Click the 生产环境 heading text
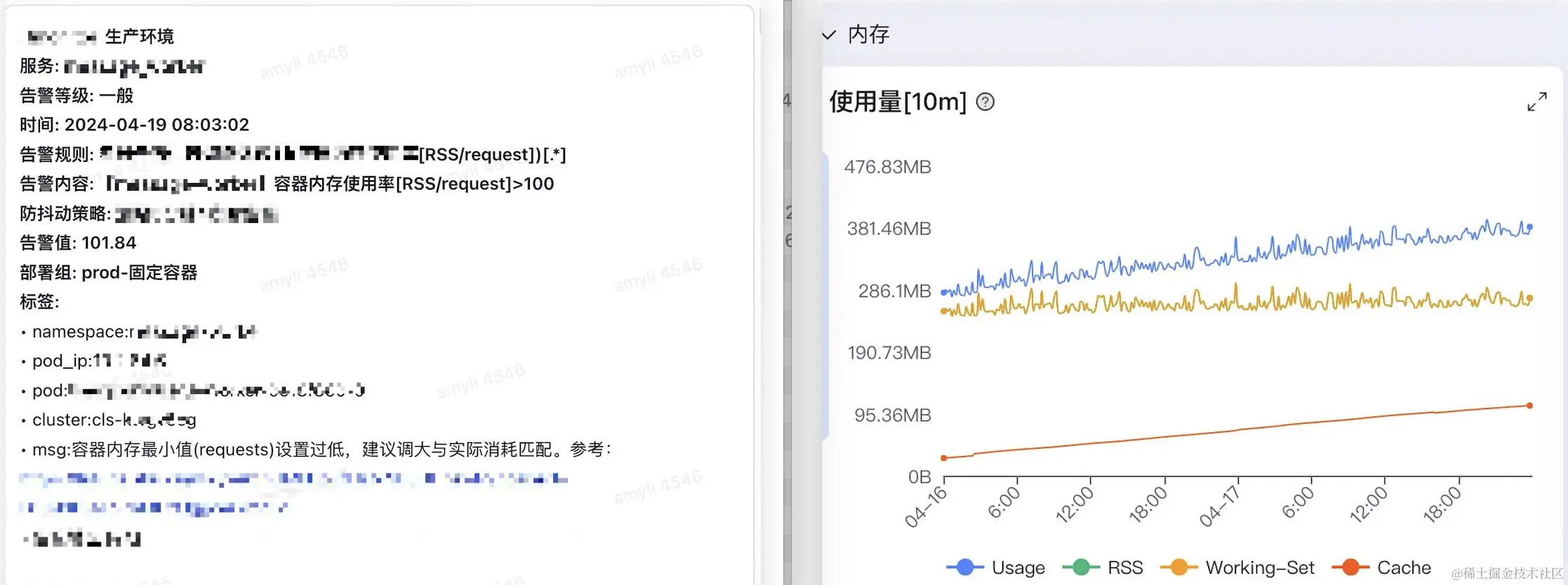The image size is (1568, 585). (x=139, y=36)
